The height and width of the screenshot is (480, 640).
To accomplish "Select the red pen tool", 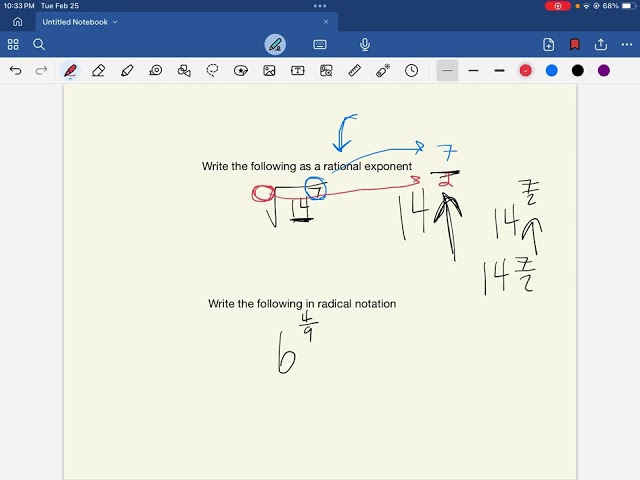I will pyautogui.click(x=70, y=71).
